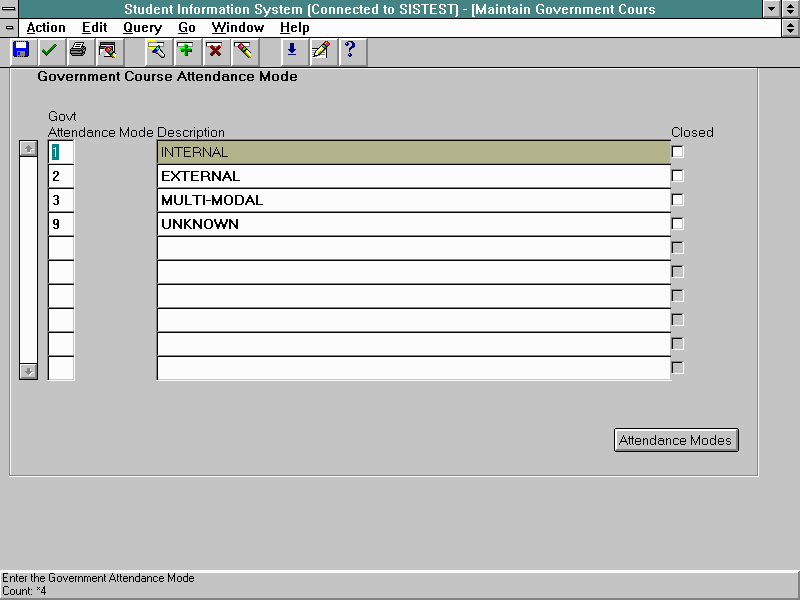This screenshot has width=800, height=600.
Task: Open the Action menu
Action: coord(46,28)
